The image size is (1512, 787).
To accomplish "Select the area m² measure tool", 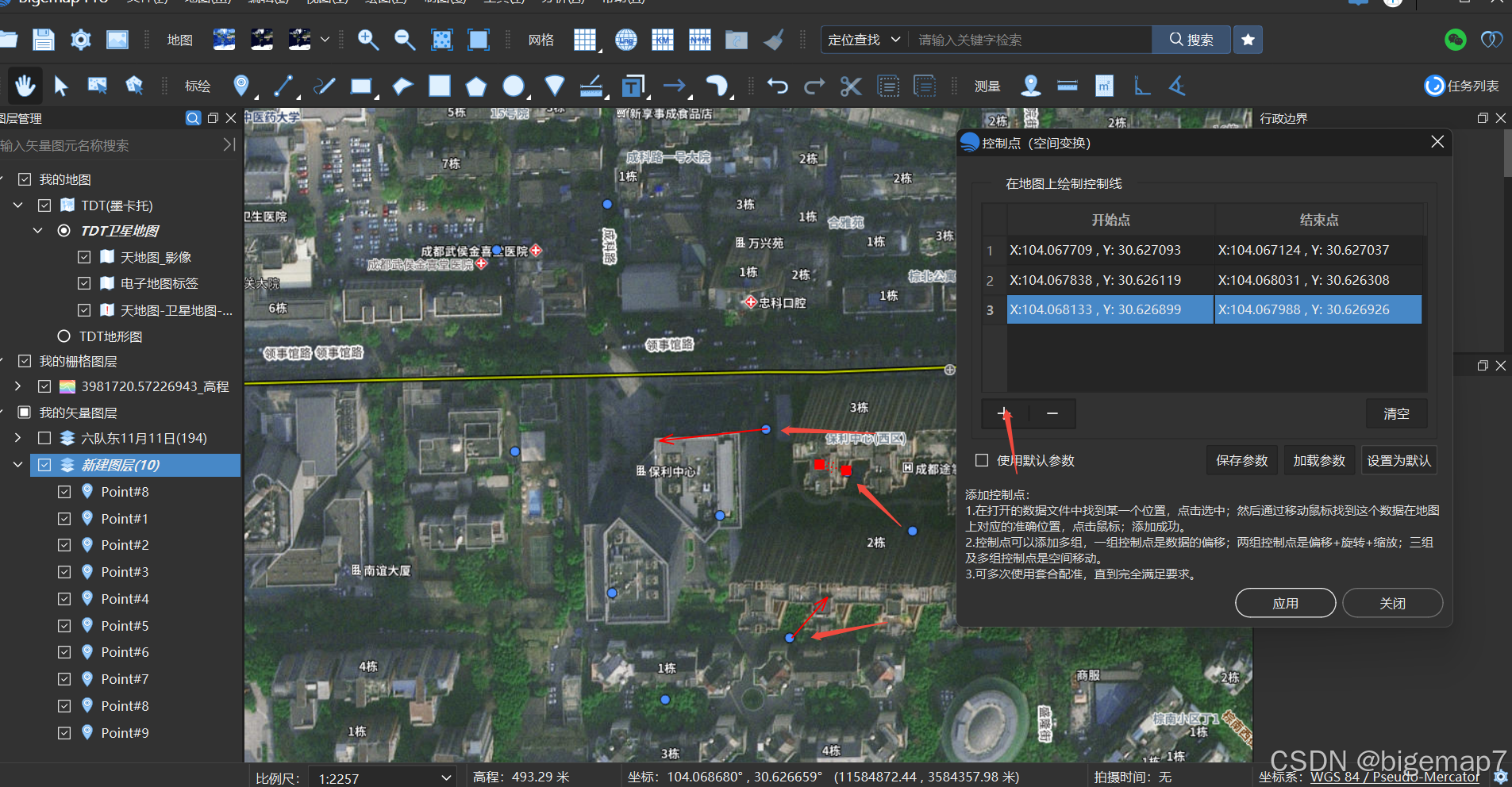I will pos(1104,86).
